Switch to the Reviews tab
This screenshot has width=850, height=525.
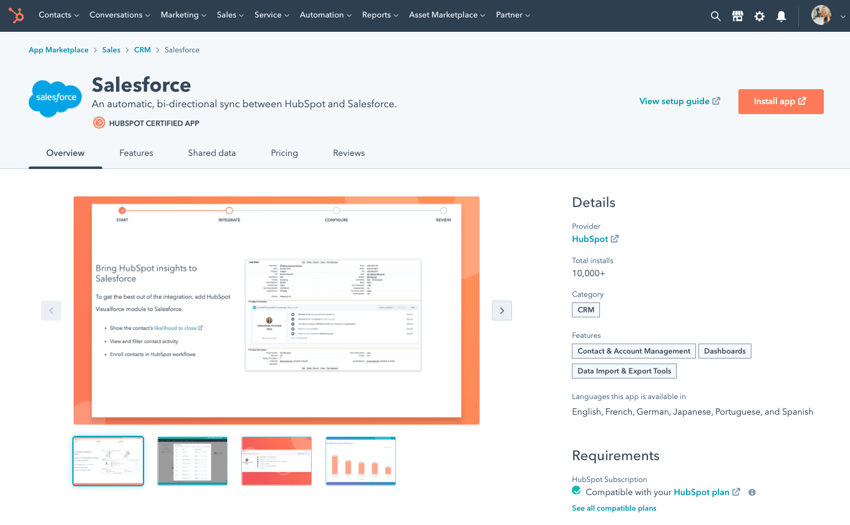(x=349, y=153)
